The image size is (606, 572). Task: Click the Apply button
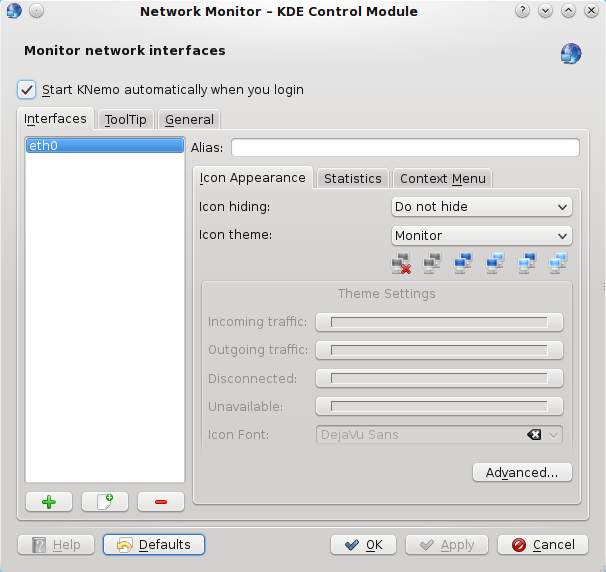pos(447,545)
